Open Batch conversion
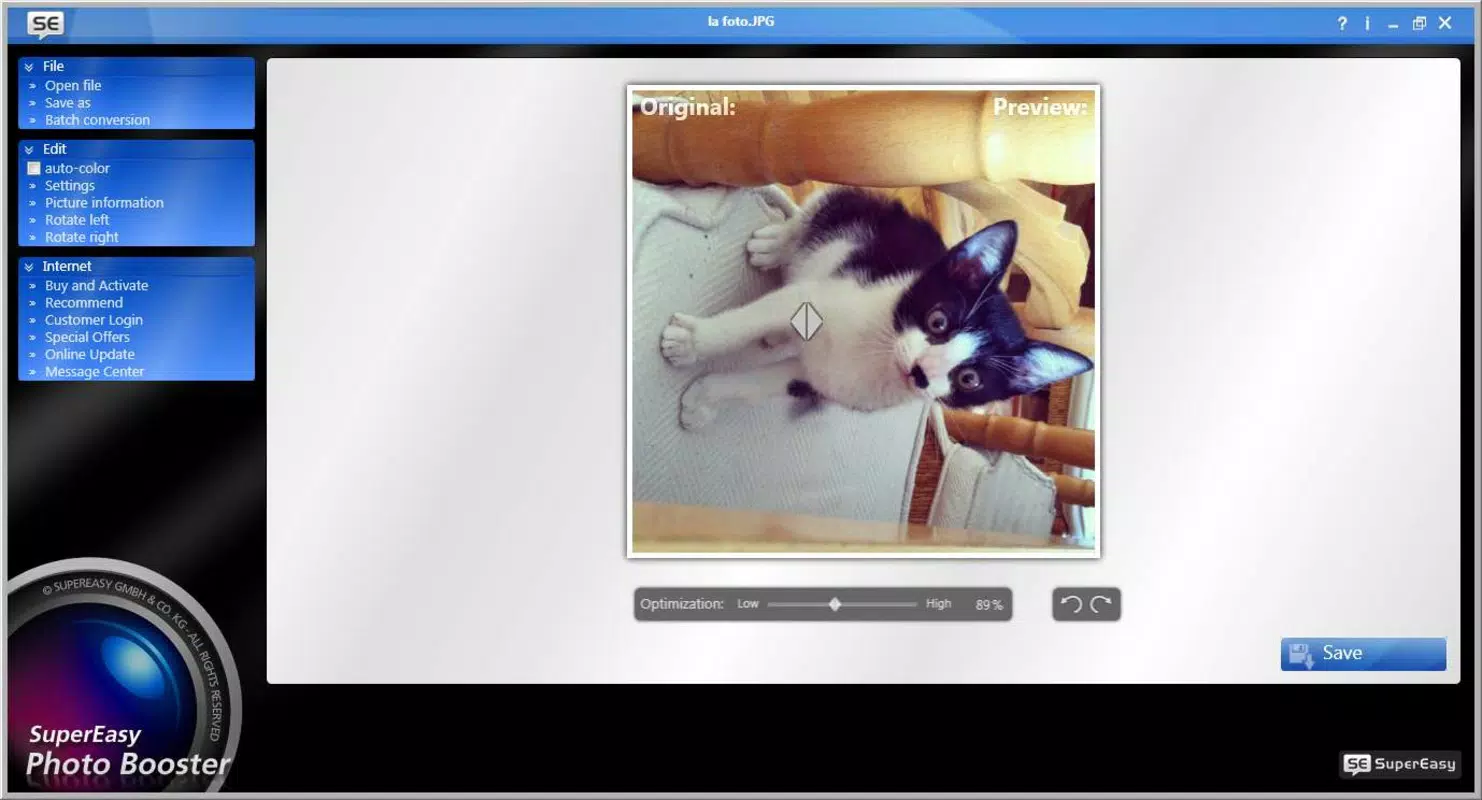 (x=97, y=120)
